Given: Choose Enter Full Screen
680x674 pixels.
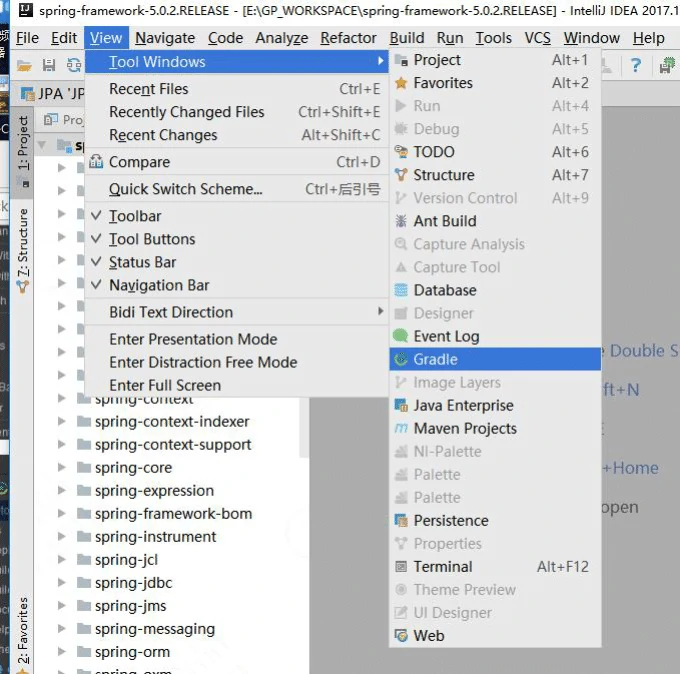Looking at the screenshot, I should point(165,385).
